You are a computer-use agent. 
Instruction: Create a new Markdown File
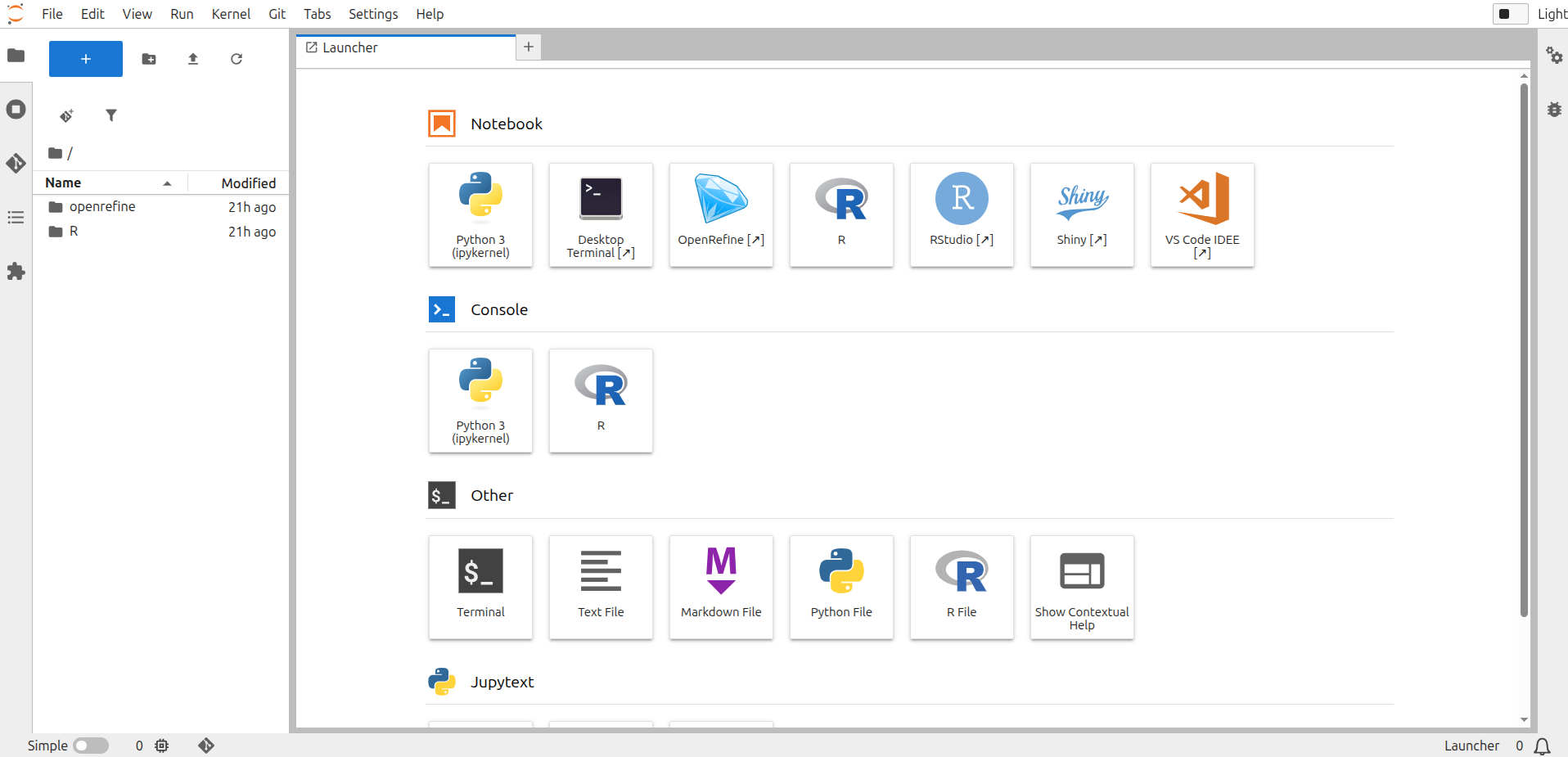(x=721, y=588)
